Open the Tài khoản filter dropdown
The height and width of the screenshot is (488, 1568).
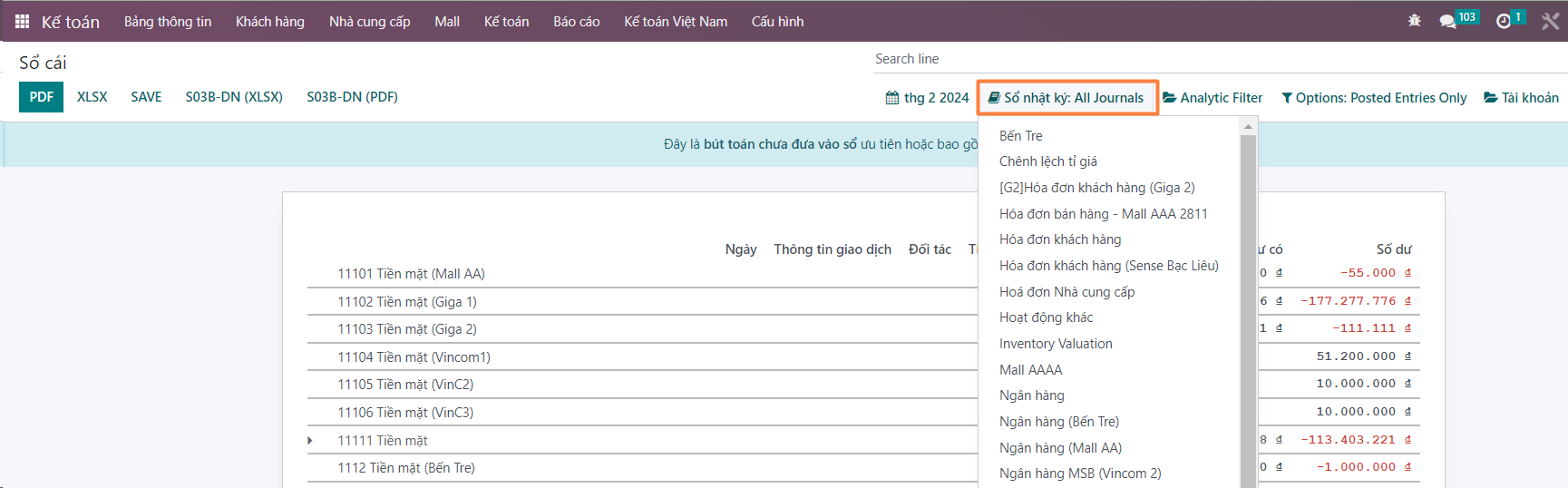tap(1521, 97)
